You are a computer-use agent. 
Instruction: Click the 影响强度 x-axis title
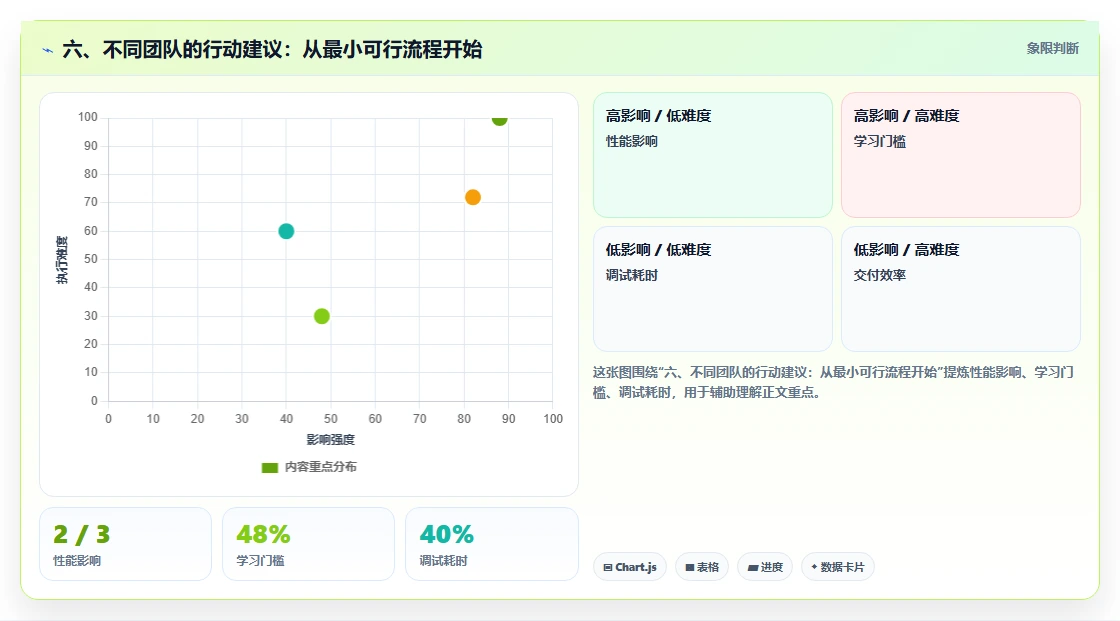(x=331, y=439)
